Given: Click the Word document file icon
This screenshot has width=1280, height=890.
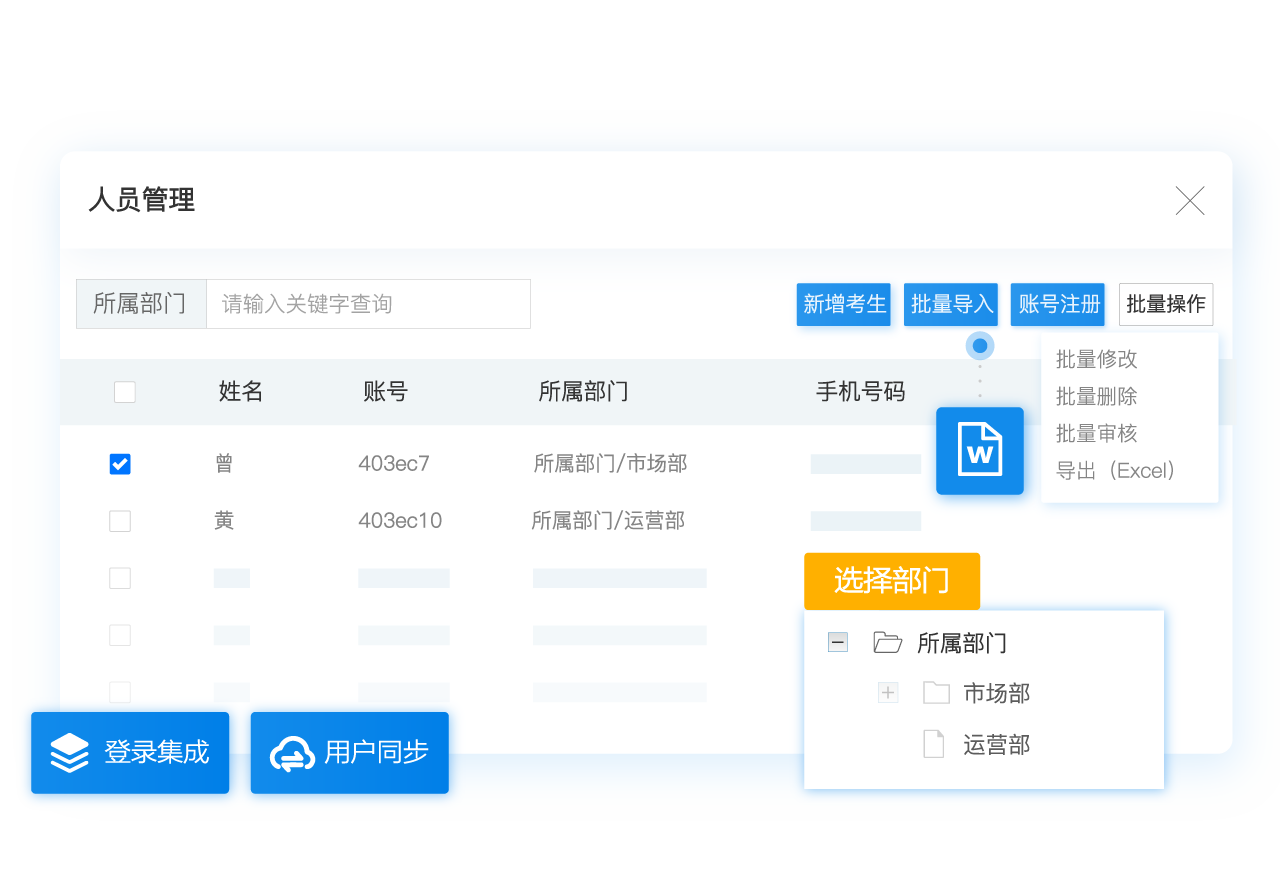Looking at the screenshot, I should (980, 451).
